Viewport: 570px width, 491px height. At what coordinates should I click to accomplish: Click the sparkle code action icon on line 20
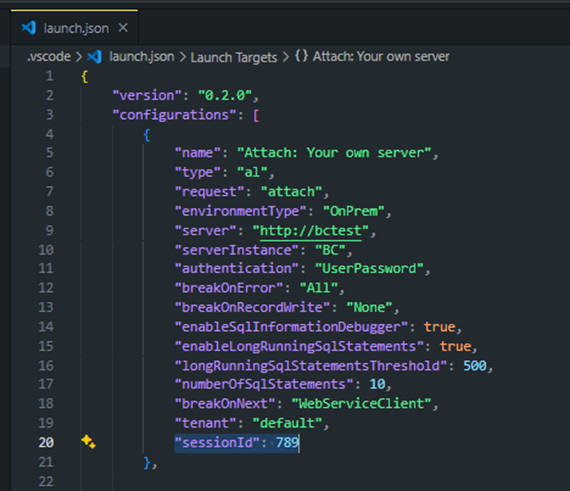pos(88,442)
